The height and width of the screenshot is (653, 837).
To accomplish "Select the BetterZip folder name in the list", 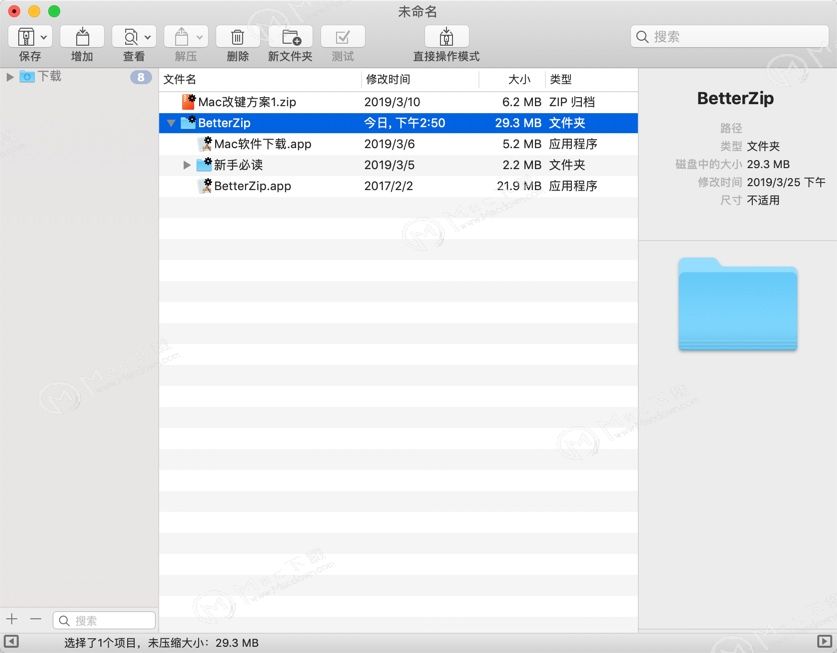I will coord(224,123).
